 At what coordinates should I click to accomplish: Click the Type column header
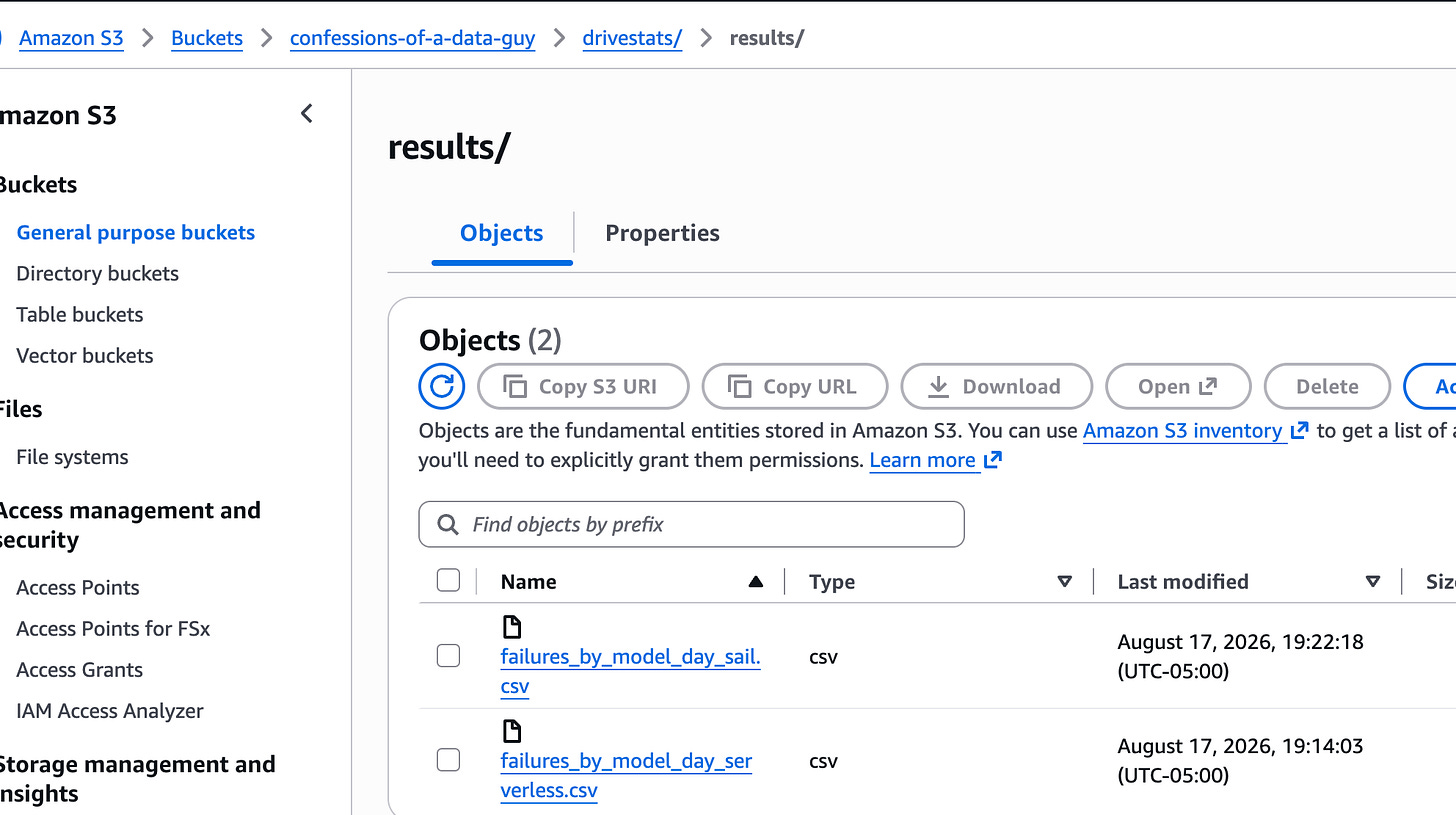(x=832, y=582)
